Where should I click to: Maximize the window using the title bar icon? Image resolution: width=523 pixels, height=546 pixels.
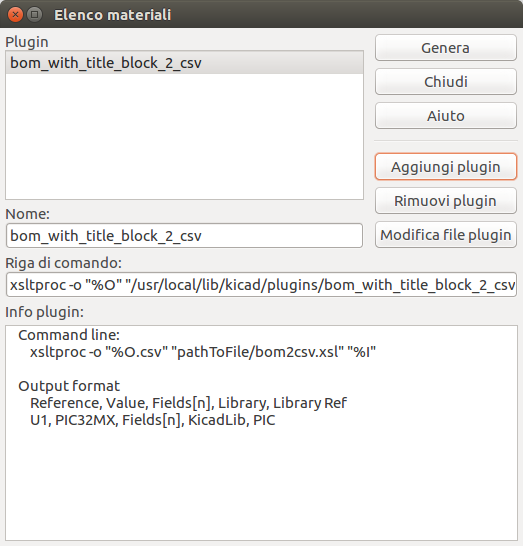point(34,15)
